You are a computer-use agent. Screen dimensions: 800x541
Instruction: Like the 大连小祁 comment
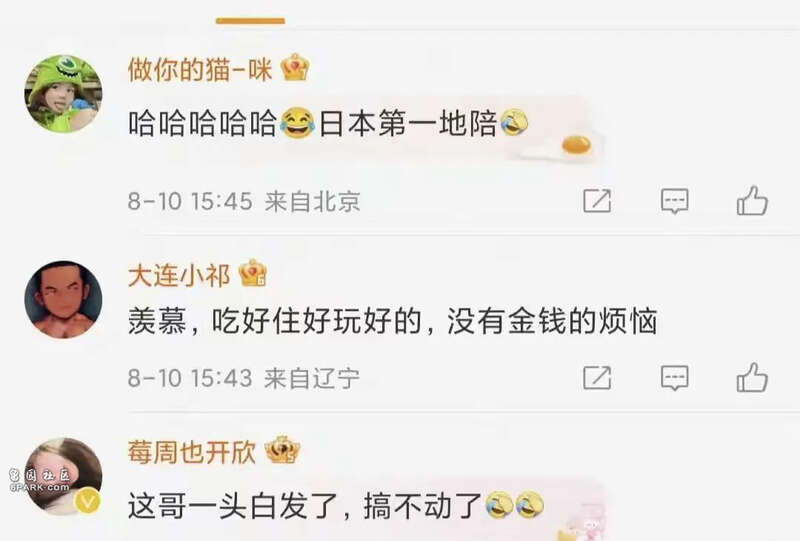pos(752,377)
